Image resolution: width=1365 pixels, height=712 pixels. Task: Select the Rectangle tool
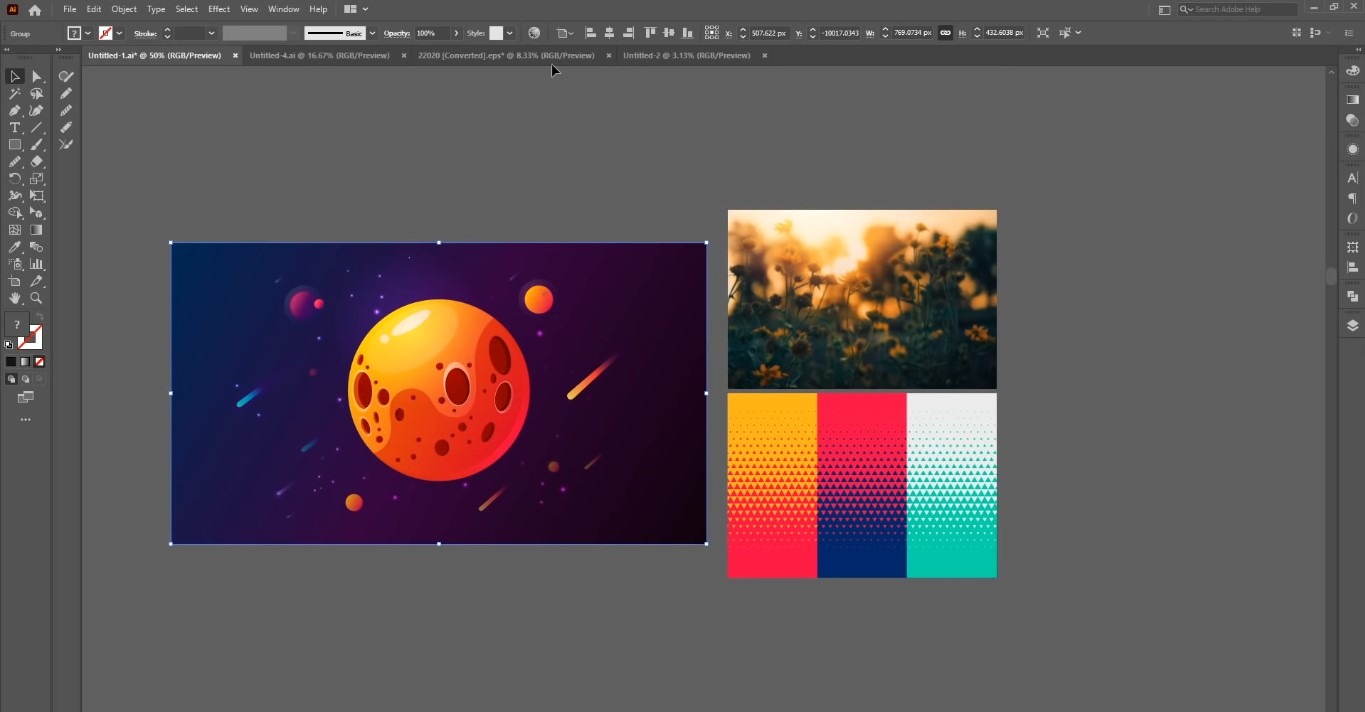[14, 144]
